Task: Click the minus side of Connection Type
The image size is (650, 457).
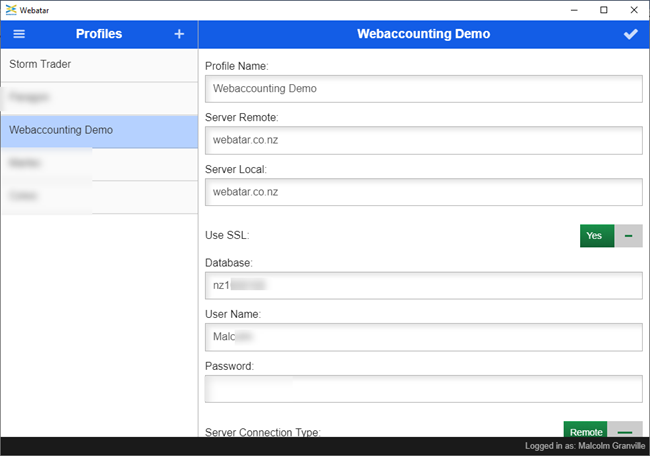Action: pos(625,431)
